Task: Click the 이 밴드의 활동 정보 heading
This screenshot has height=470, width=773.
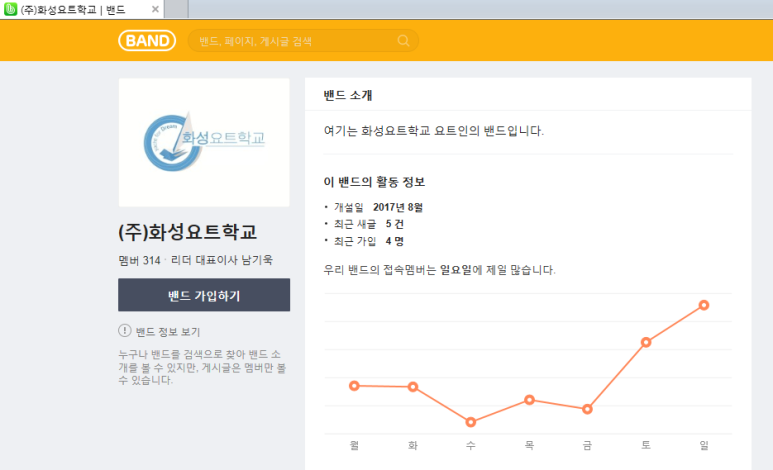Action: pyautogui.click(x=374, y=182)
